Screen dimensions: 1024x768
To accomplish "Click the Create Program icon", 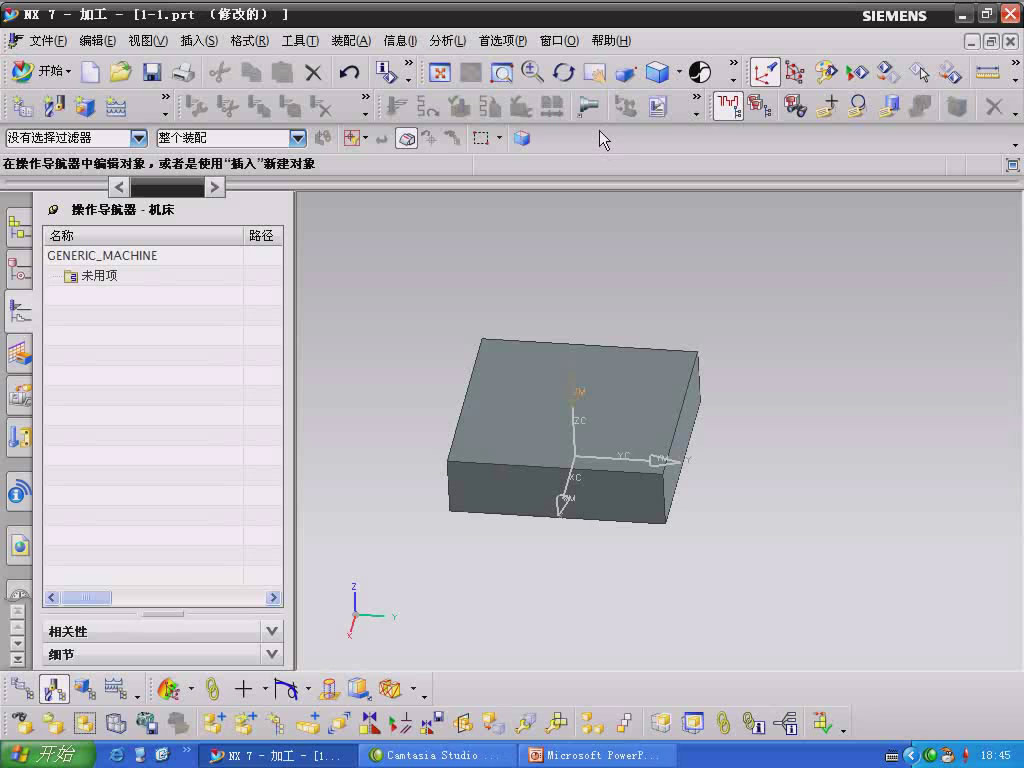I will [22, 106].
